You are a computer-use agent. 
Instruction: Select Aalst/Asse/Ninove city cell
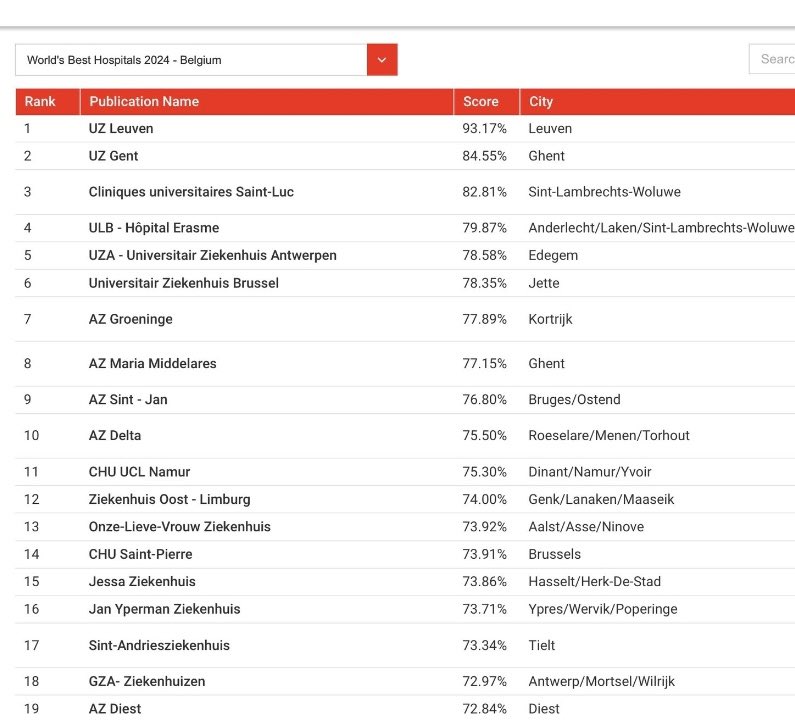[x=586, y=527]
